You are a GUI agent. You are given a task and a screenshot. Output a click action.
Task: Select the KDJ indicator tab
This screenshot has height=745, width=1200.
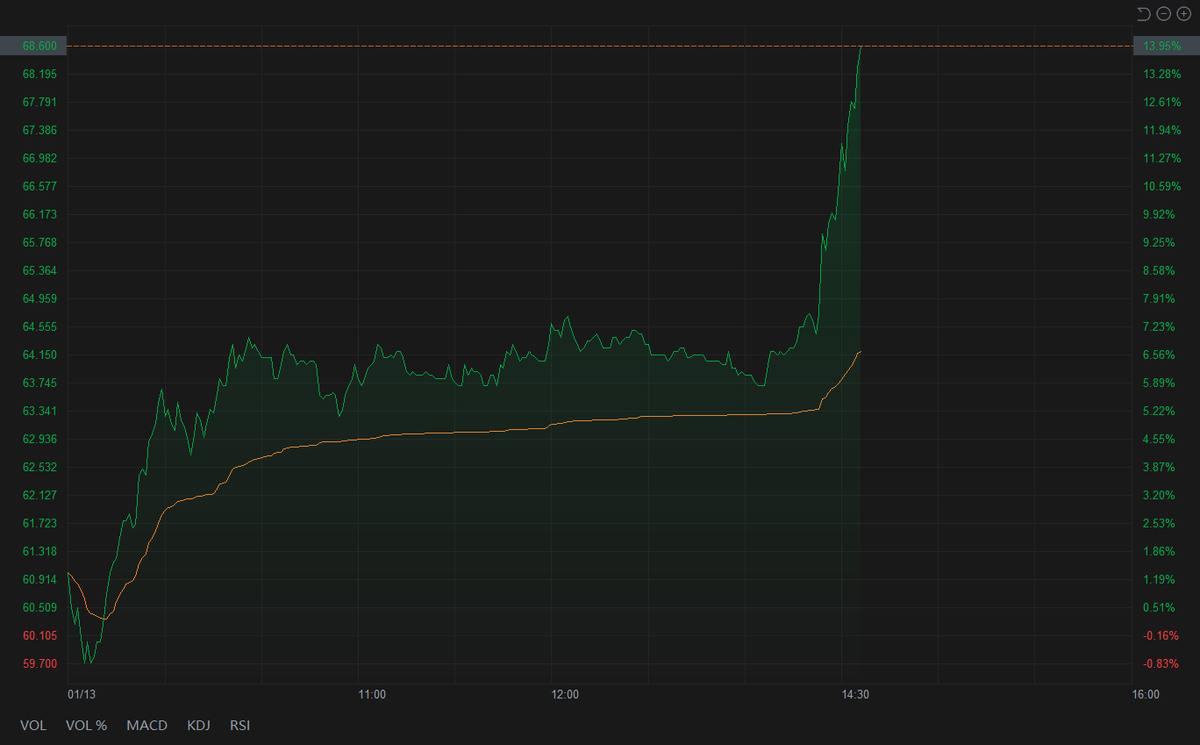pyautogui.click(x=199, y=725)
